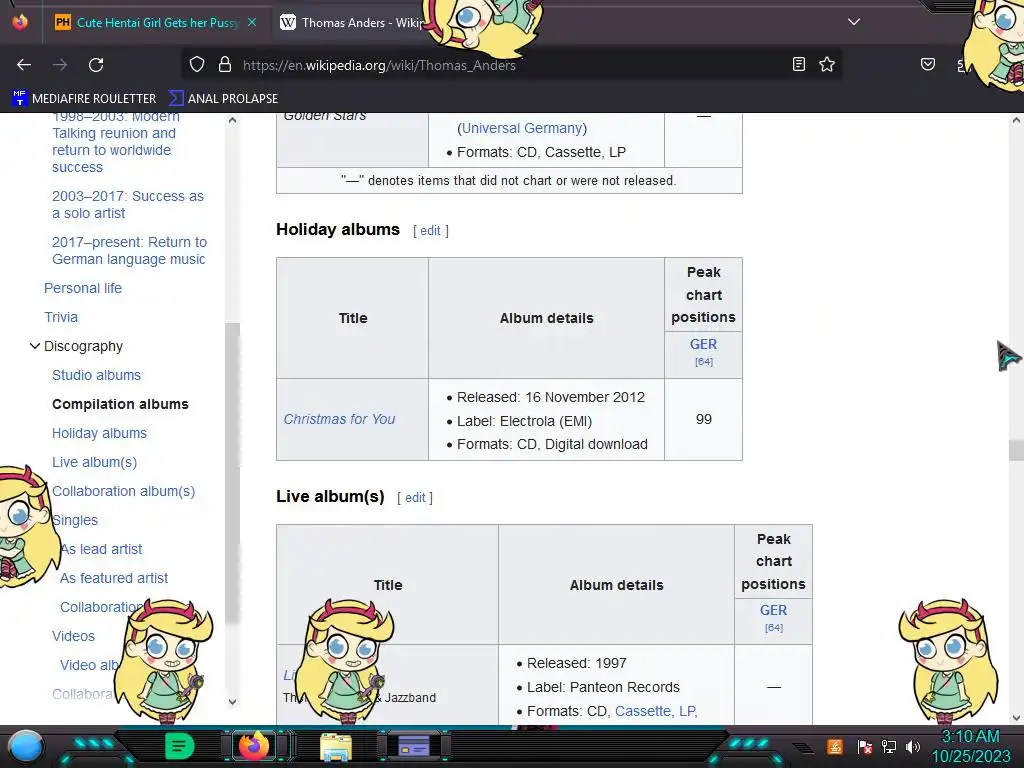1024x768 pixels.
Task: Open the Universal Germany link
Action: click(x=522, y=128)
